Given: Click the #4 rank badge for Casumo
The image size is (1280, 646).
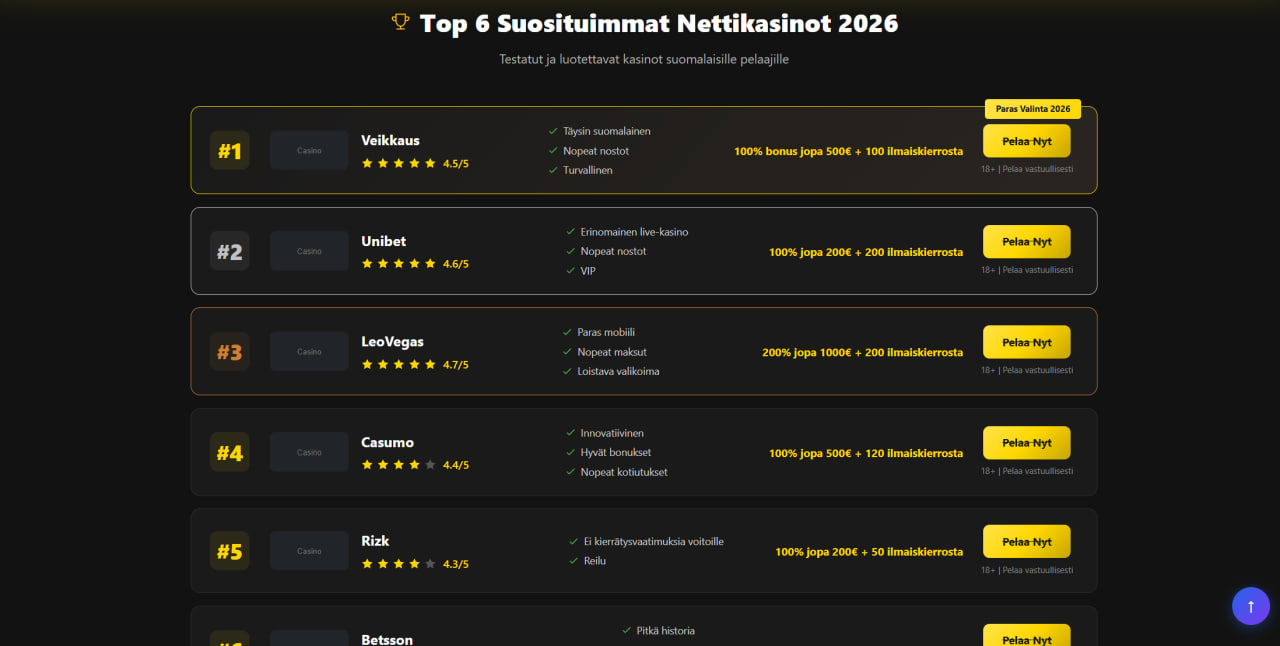Looking at the screenshot, I should pos(230,453).
